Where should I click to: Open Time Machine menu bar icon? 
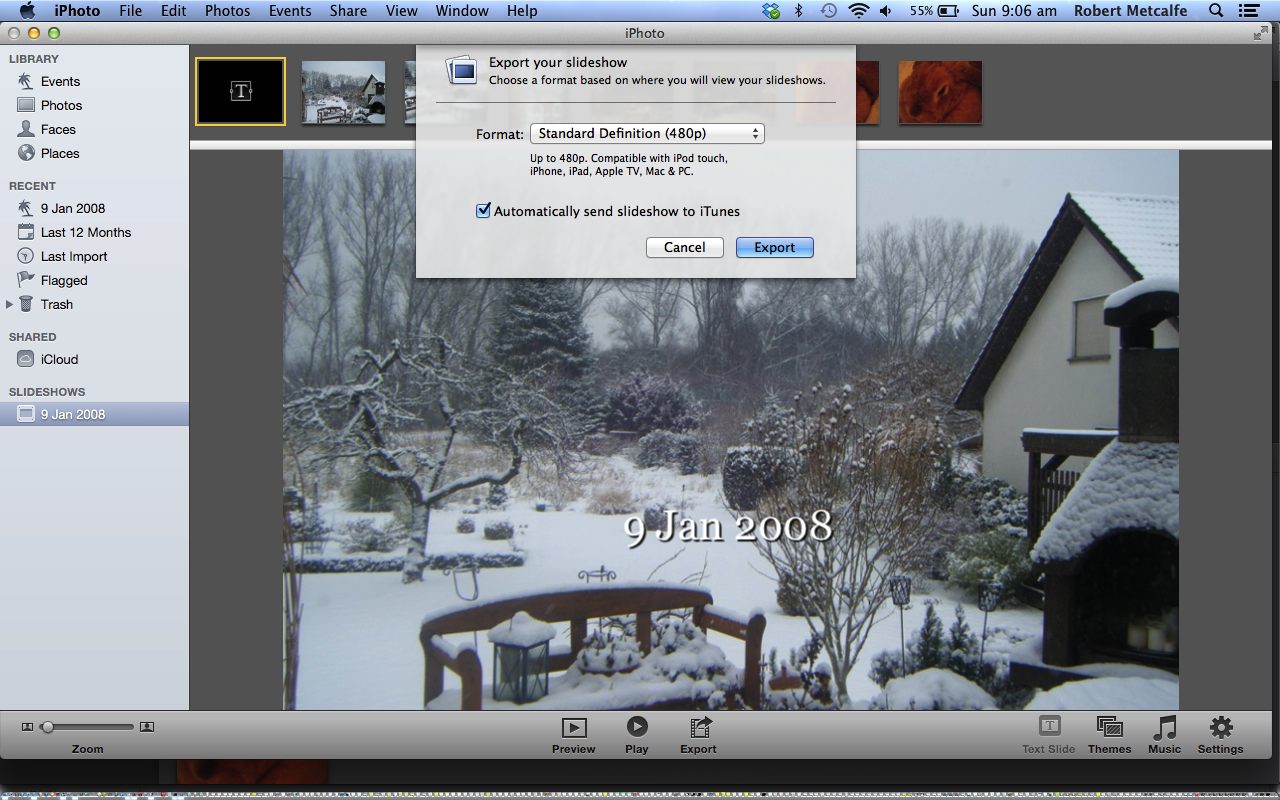click(x=829, y=11)
